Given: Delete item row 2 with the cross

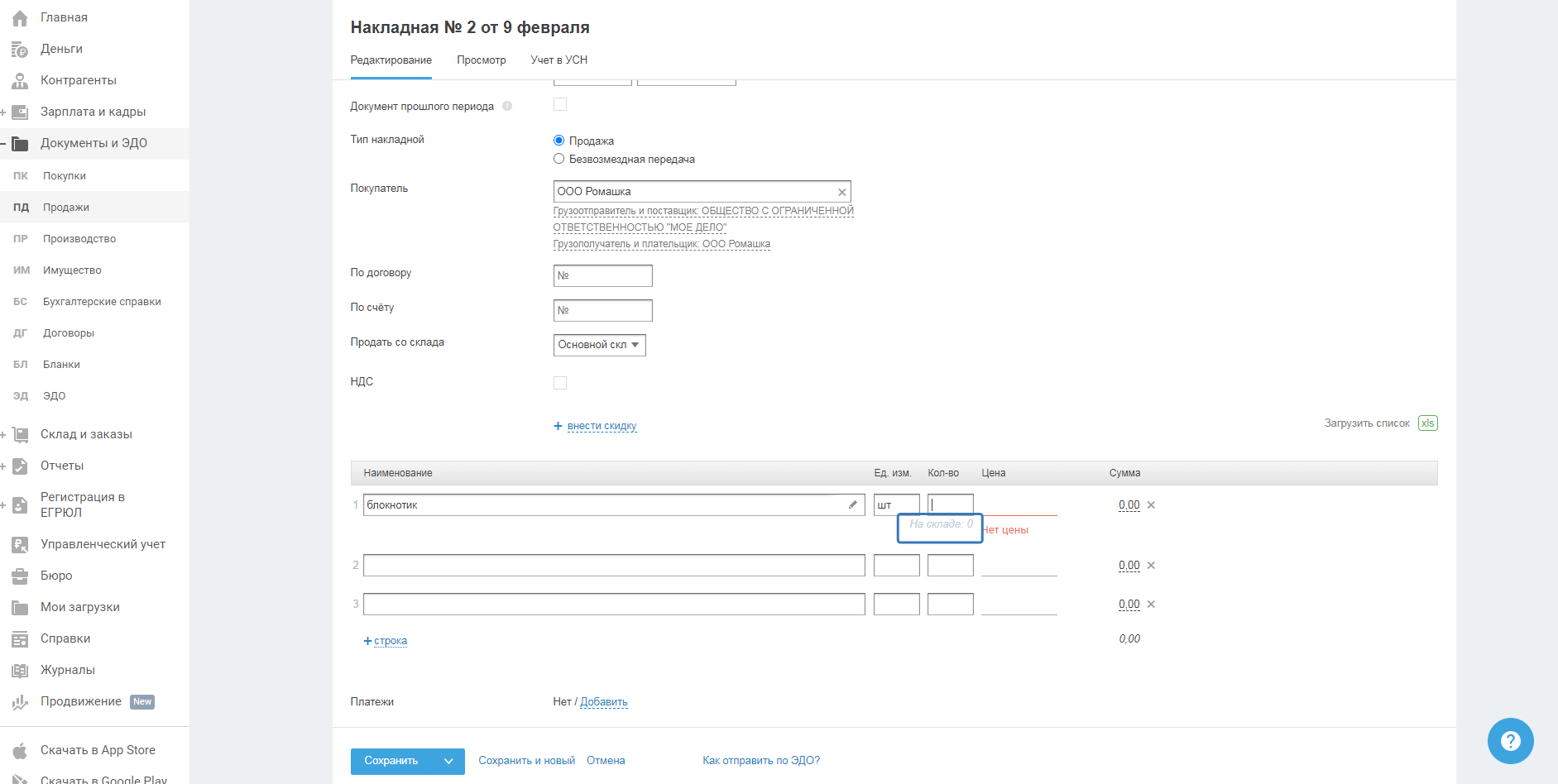Looking at the screenshot, I should tap(1151, 566).
